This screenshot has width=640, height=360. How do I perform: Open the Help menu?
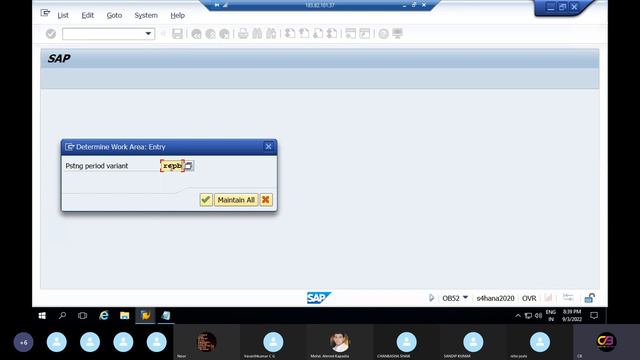[178, 15]
